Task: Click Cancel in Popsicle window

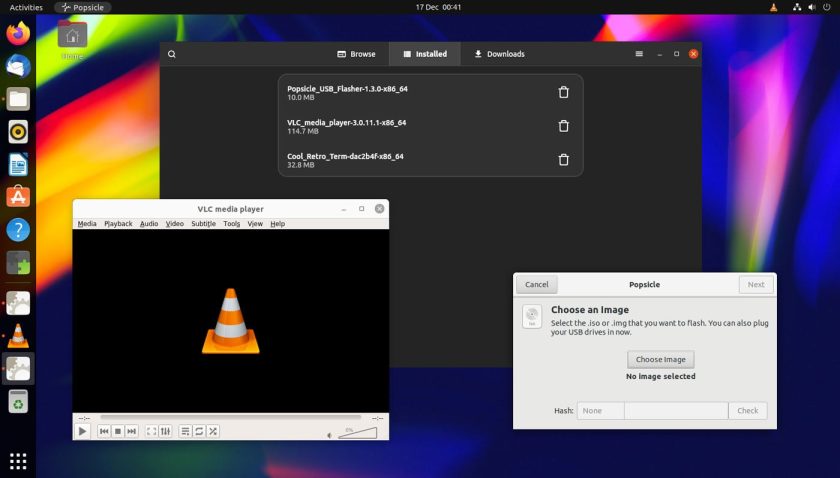Action: (537, 285)
